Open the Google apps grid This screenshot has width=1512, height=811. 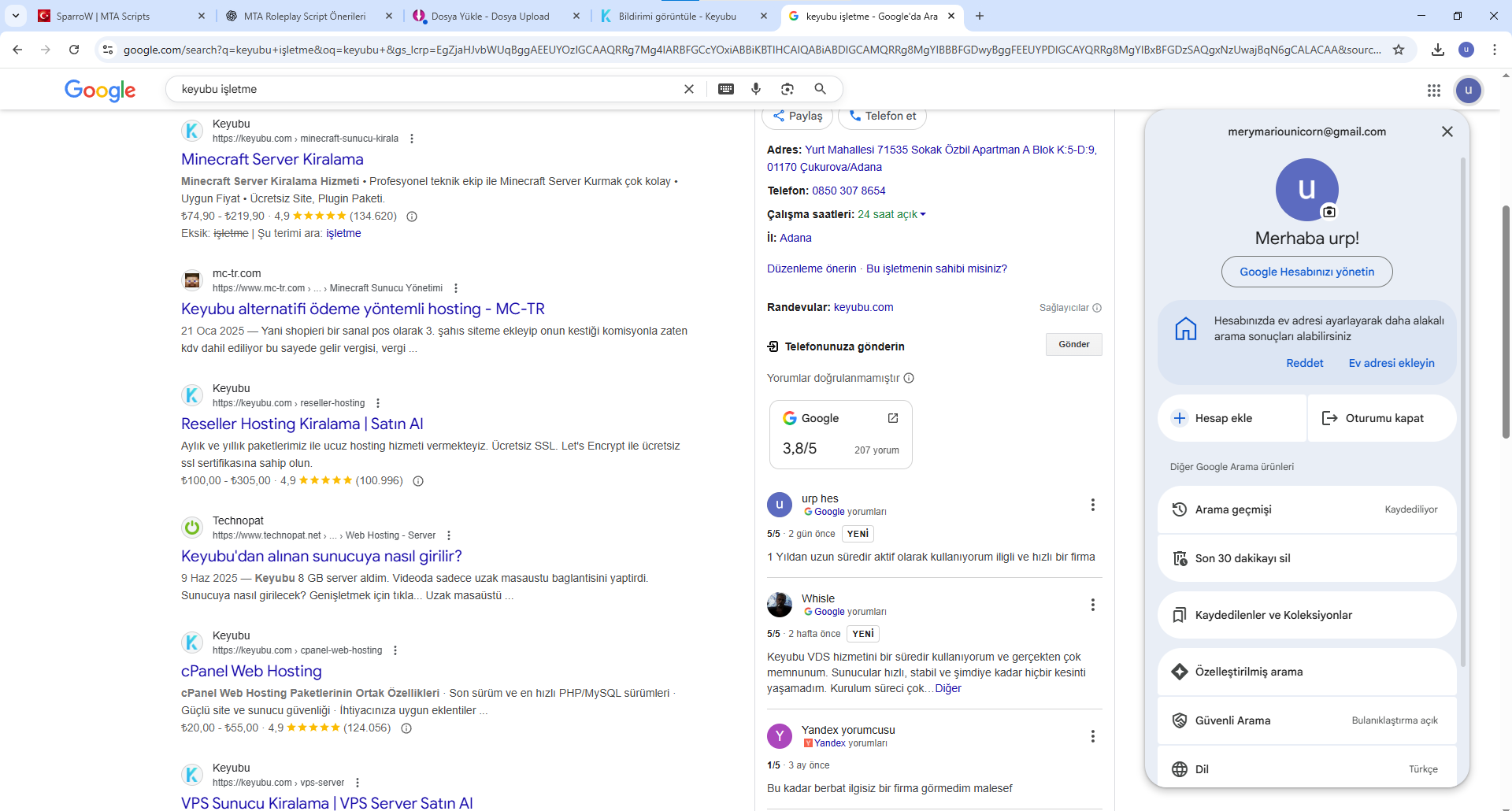click(x=1434, y=91)
